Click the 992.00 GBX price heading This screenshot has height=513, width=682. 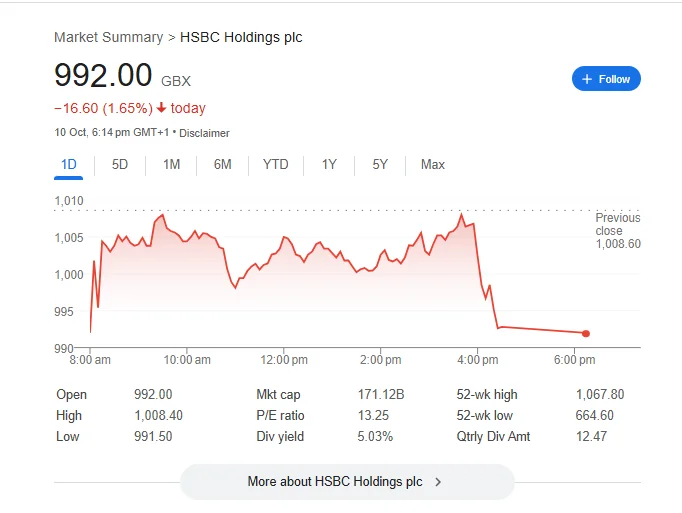(103, 76)
